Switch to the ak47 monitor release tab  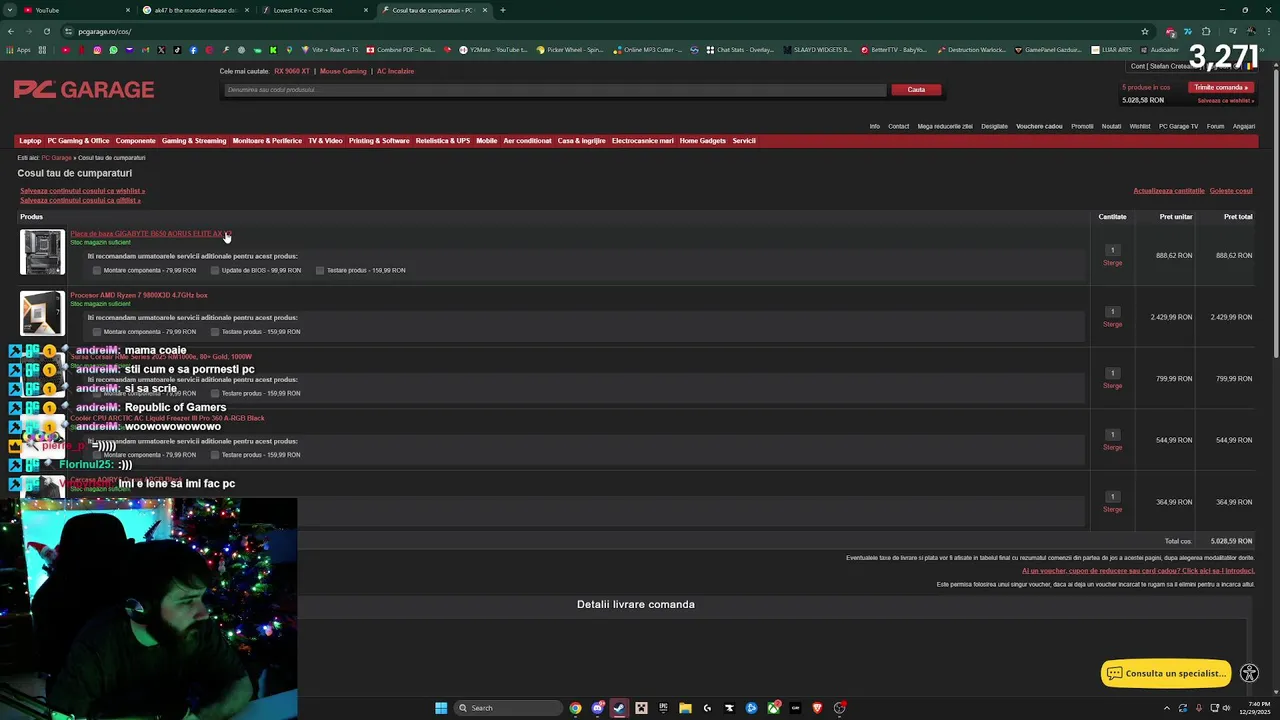click(x=195, y=10)
